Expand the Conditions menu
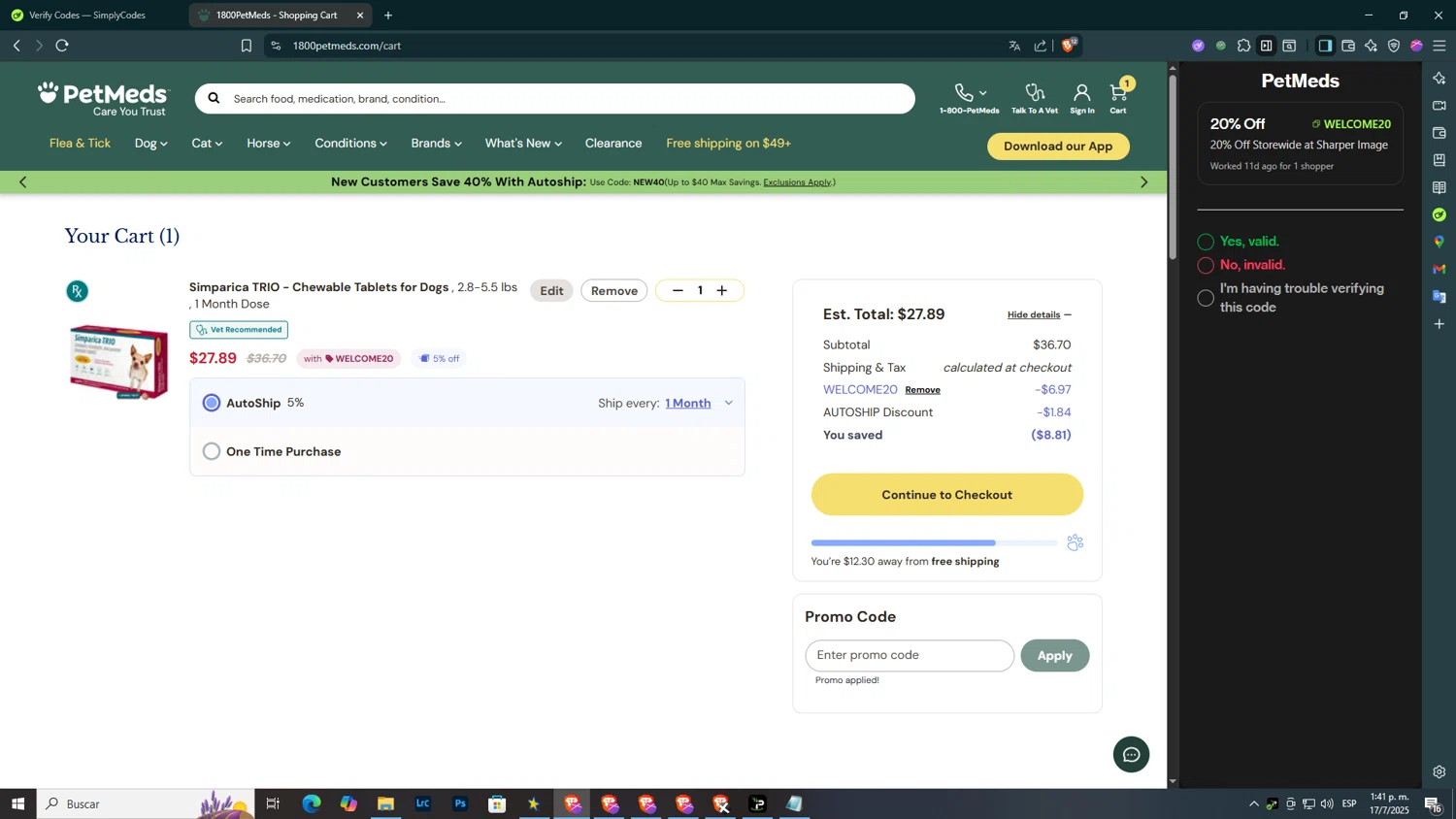 351,144
